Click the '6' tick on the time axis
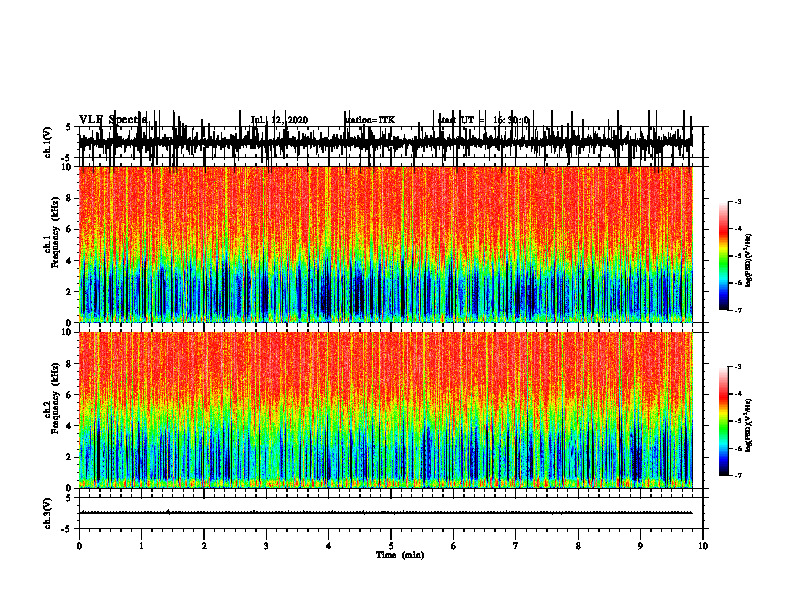This screenshot has height=612, width=792. point(454,546)
